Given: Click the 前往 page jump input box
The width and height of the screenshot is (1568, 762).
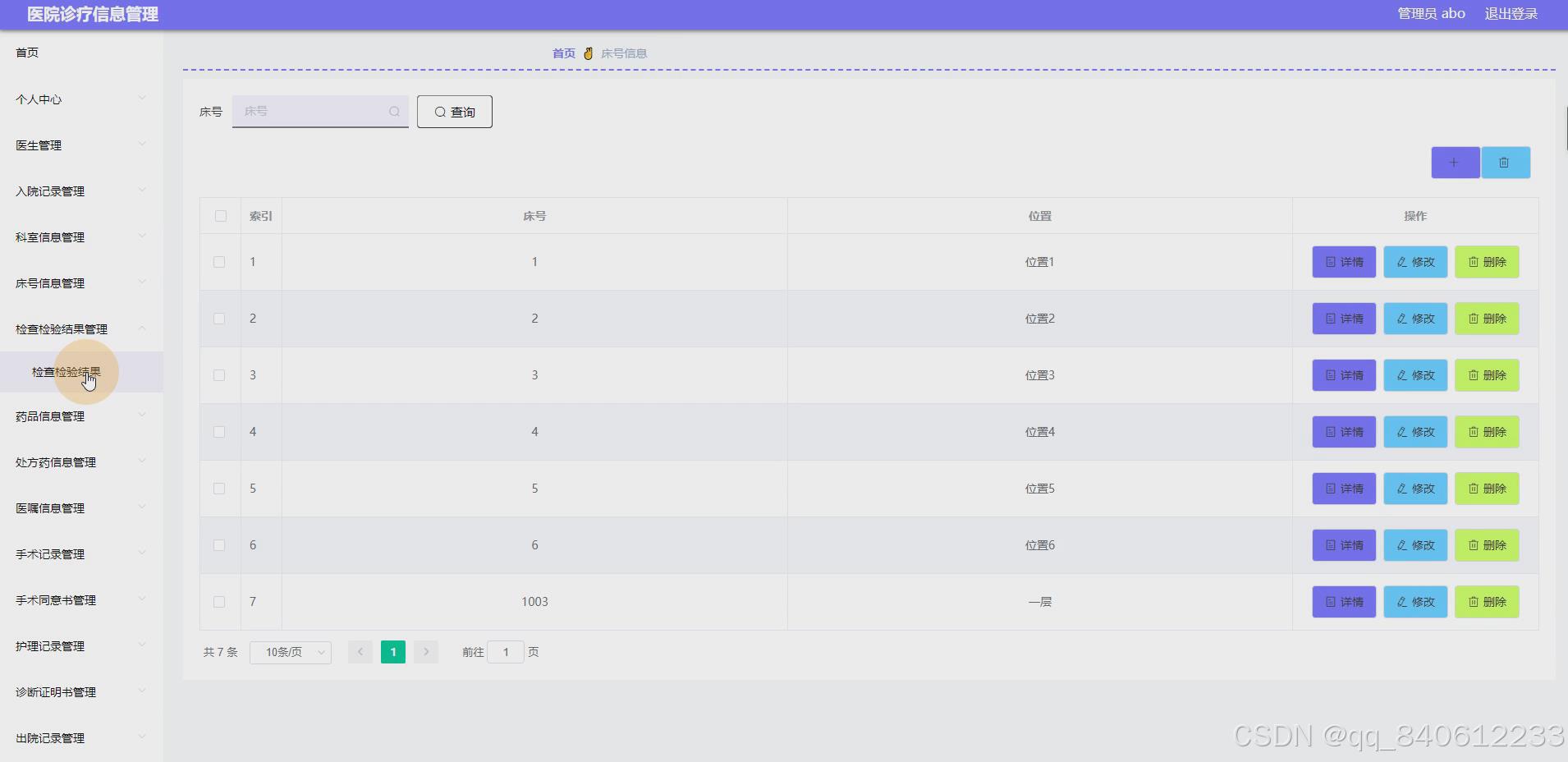Looking at the screenshot, I should tap(506, 652).
